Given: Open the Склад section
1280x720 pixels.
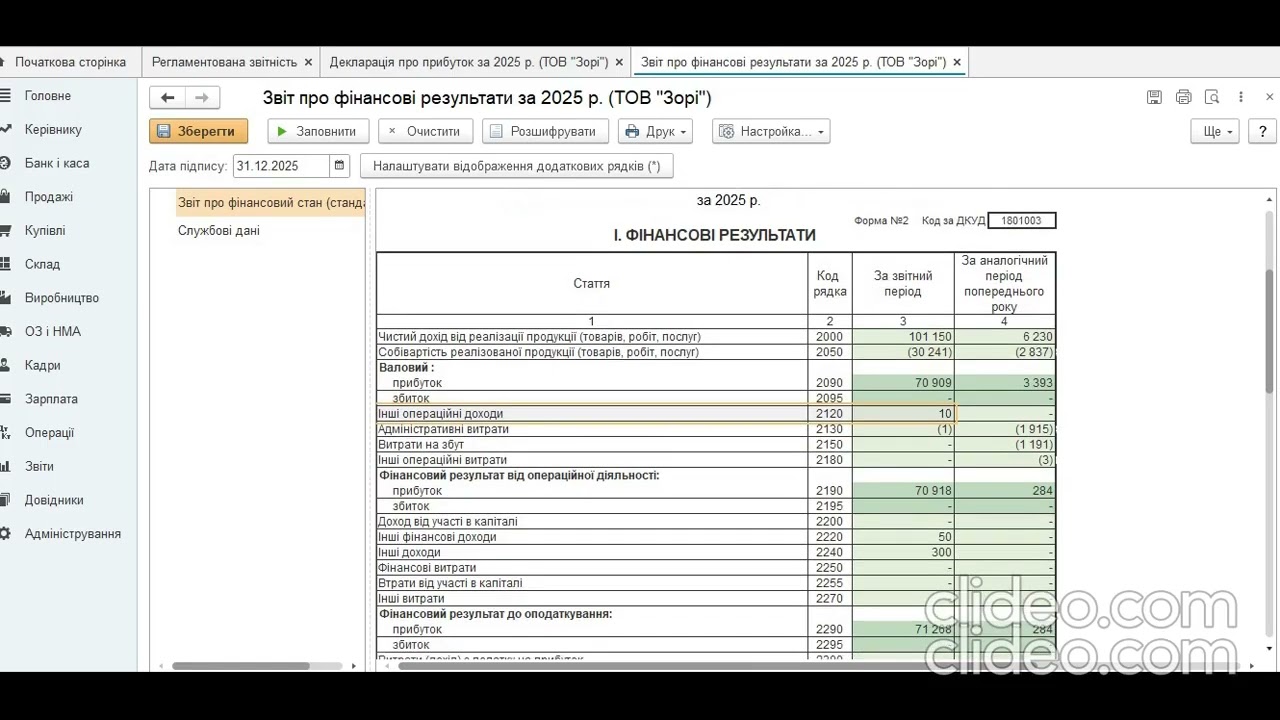Looking at the screenshot, I should tap(42, 265).
